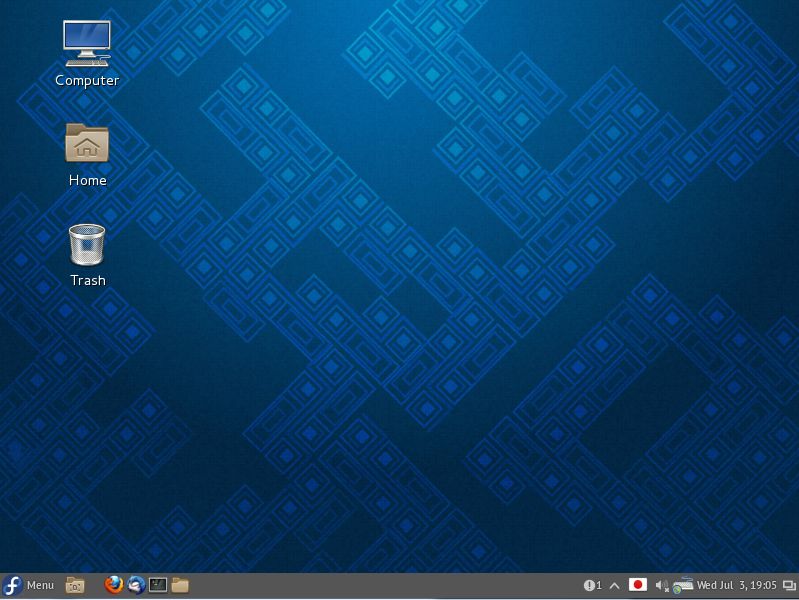Click the window switcher icon at panel end
This screenshot has height=600, width=799.
789,585
